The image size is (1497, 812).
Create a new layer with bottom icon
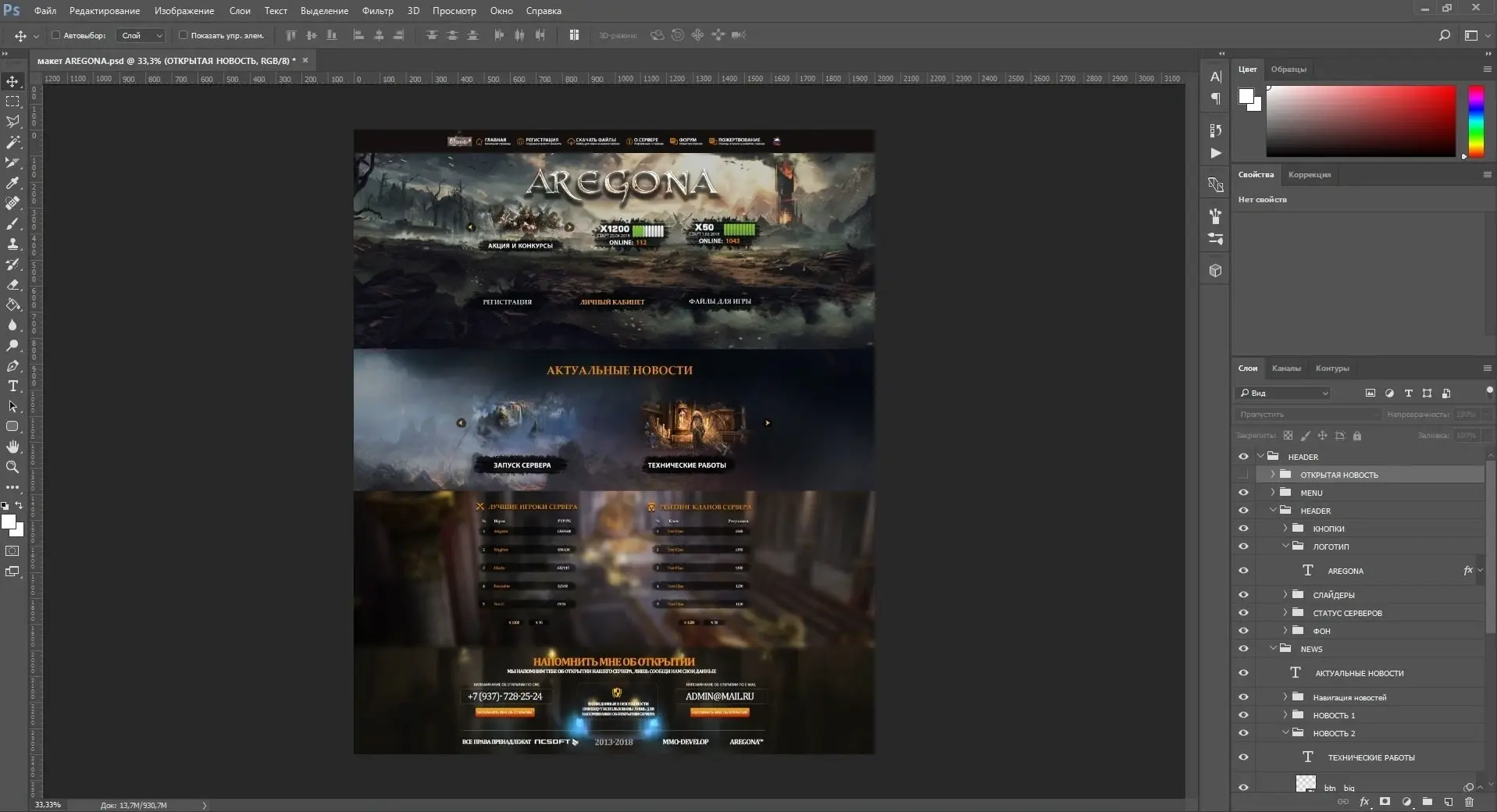1449,802
